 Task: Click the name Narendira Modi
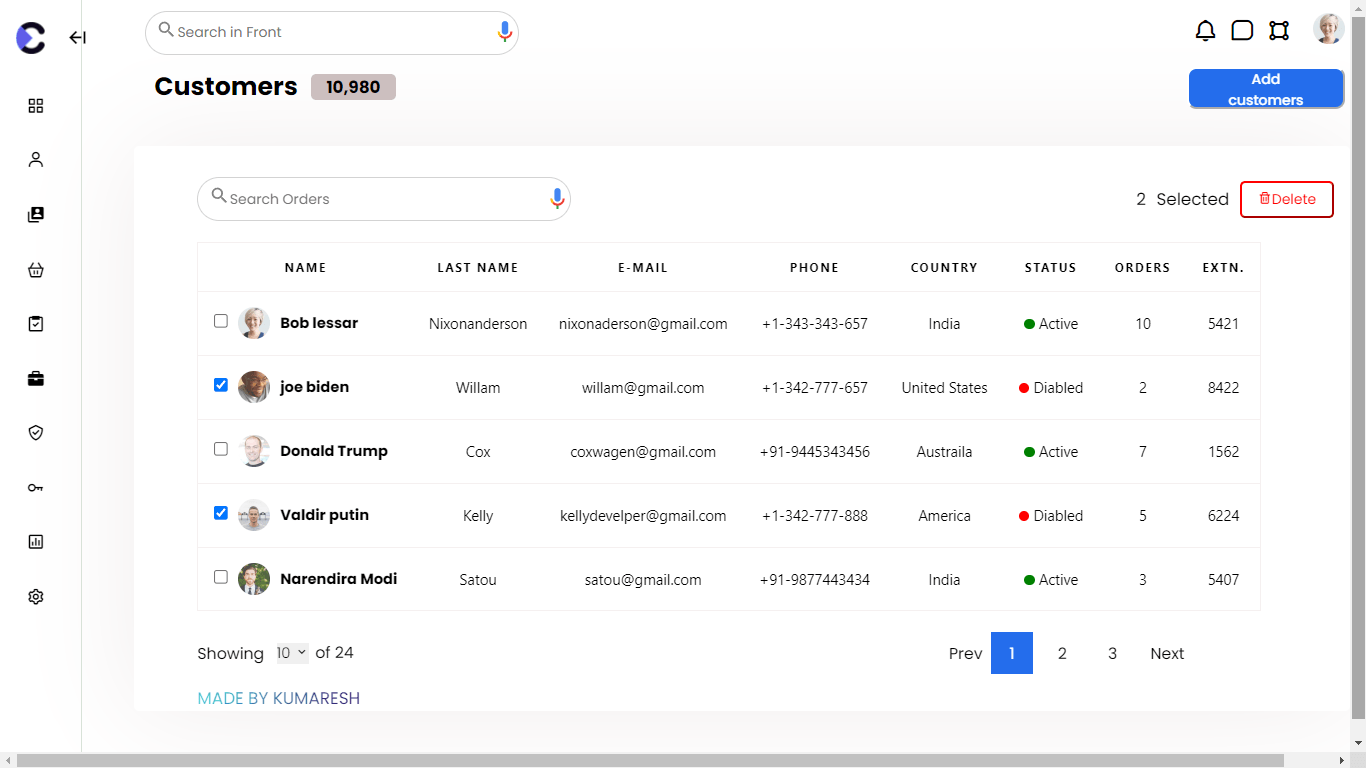(x=339, y=579)
